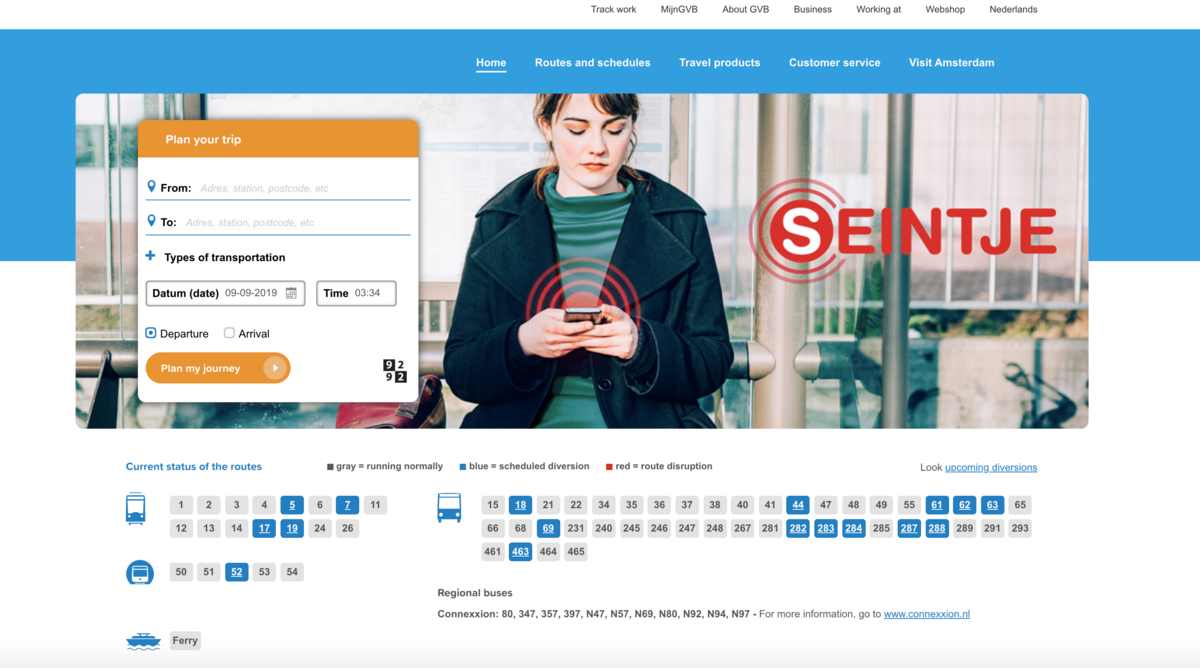Screen dimensions: 1200x668
Task: Click the bus icon beside bus routes
Action: click(x=449, y=508)
